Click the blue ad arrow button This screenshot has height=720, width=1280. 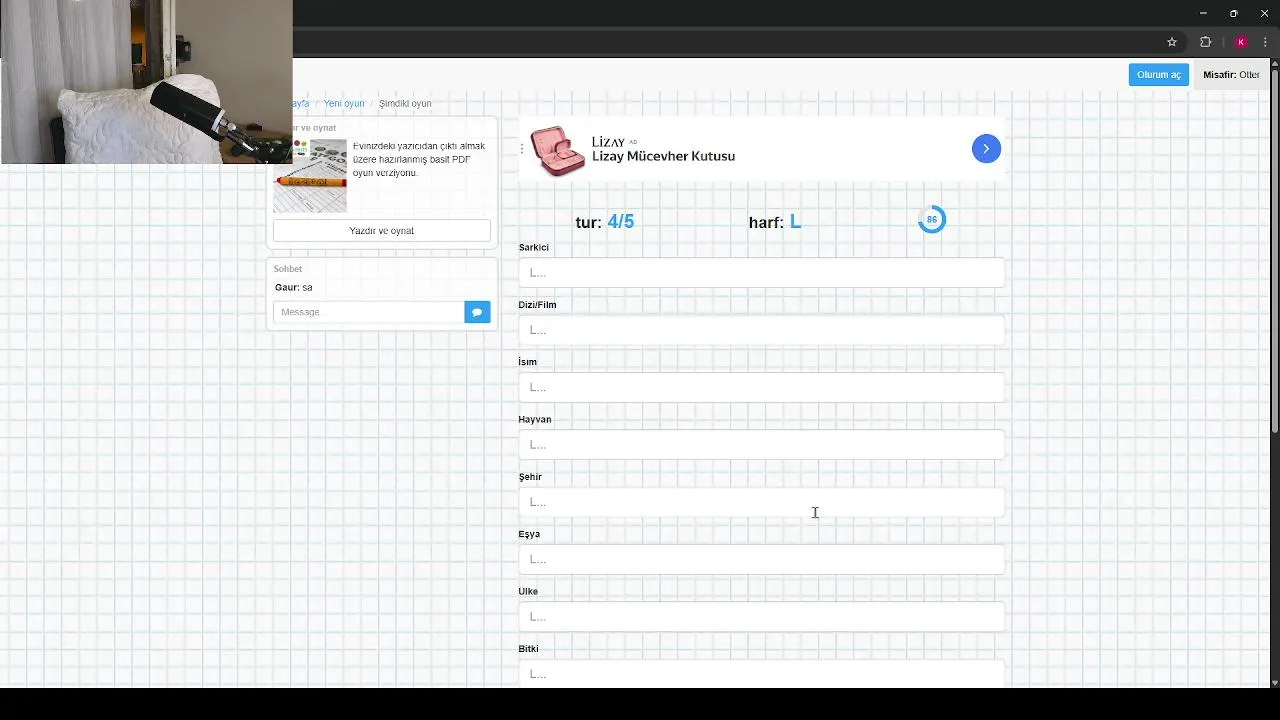tap(986, 149)
